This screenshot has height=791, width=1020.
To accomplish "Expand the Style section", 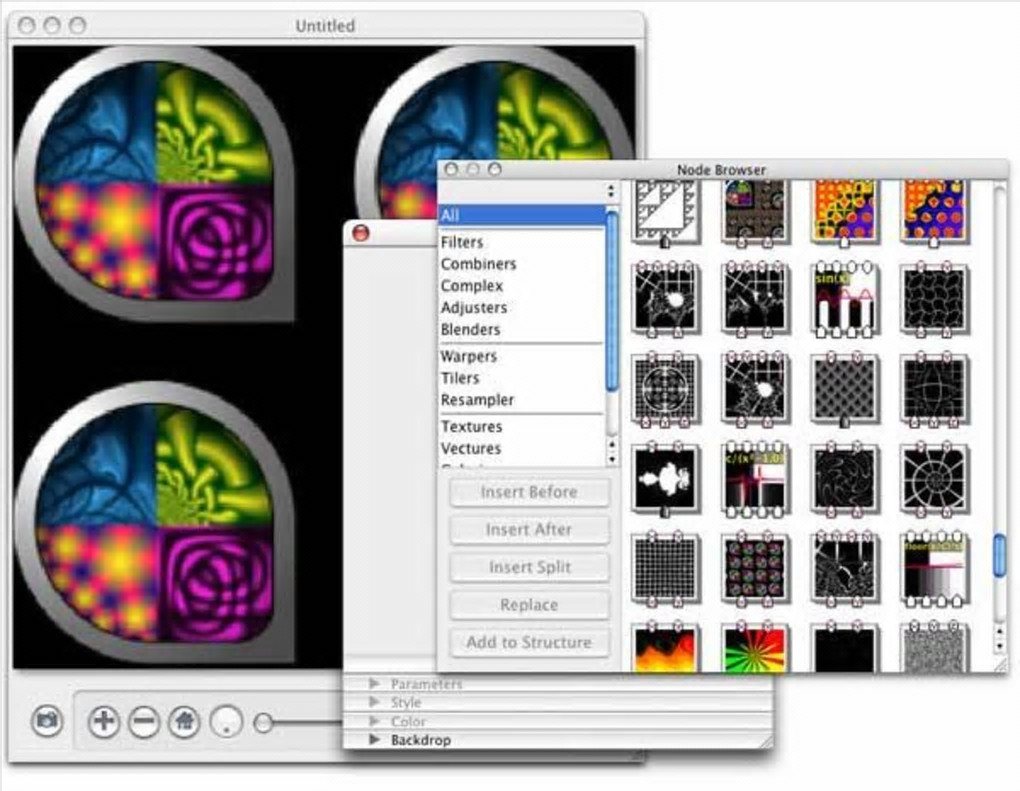I will (x=374, y=703).
